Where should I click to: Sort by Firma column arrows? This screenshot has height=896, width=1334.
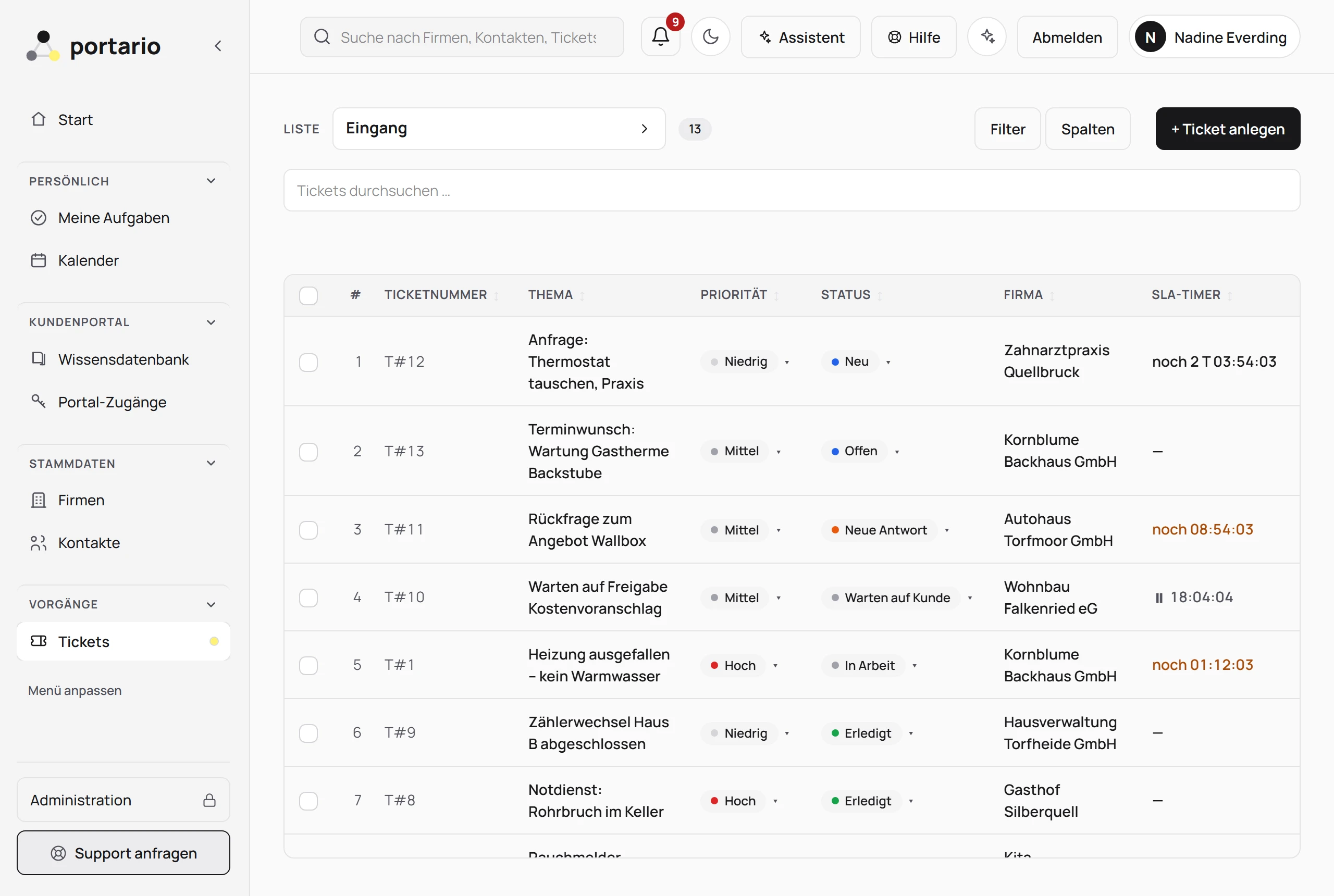pyautogui.click(x=1052, y=295)
